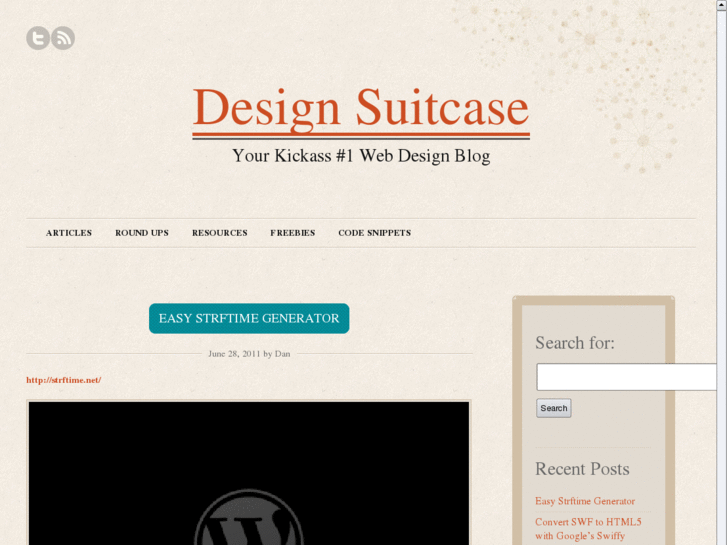The image size is (727, 545).
Task: Click the page vertical scrollbar up arrow
Action: tap(722, 4)
